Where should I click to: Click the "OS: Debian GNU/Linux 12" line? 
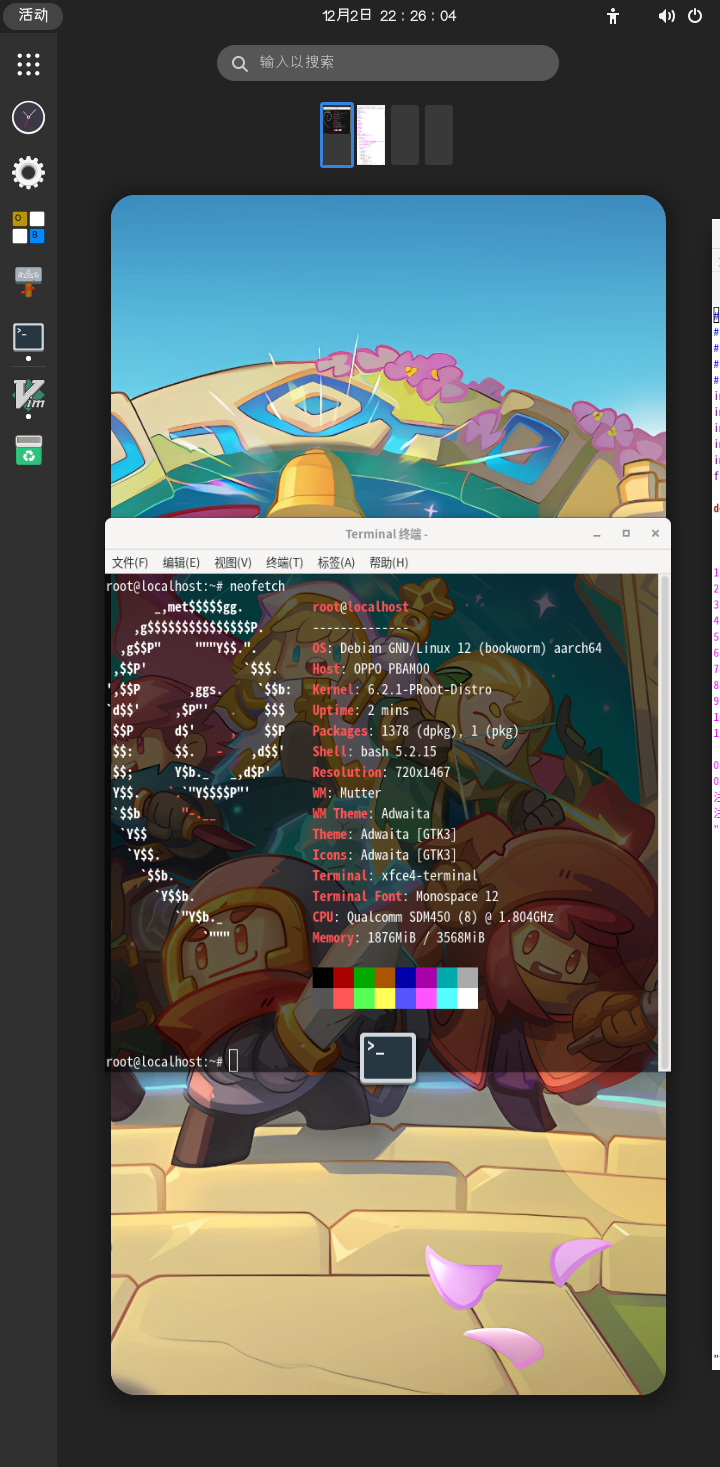pos(457,648)
